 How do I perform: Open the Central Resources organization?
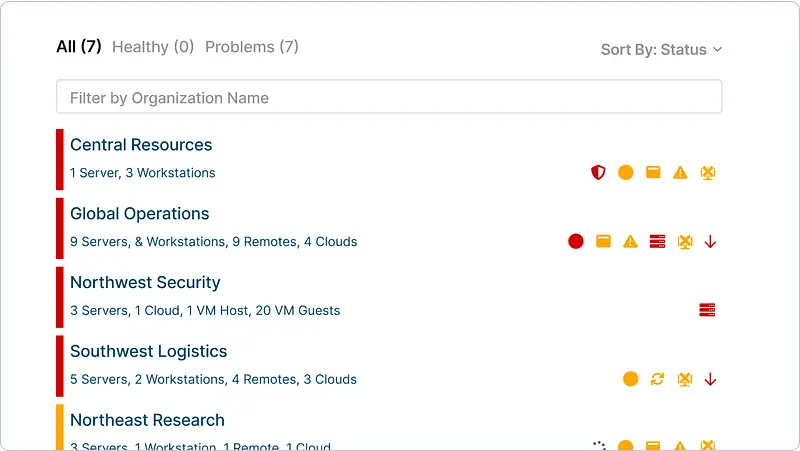coord(141,145)
